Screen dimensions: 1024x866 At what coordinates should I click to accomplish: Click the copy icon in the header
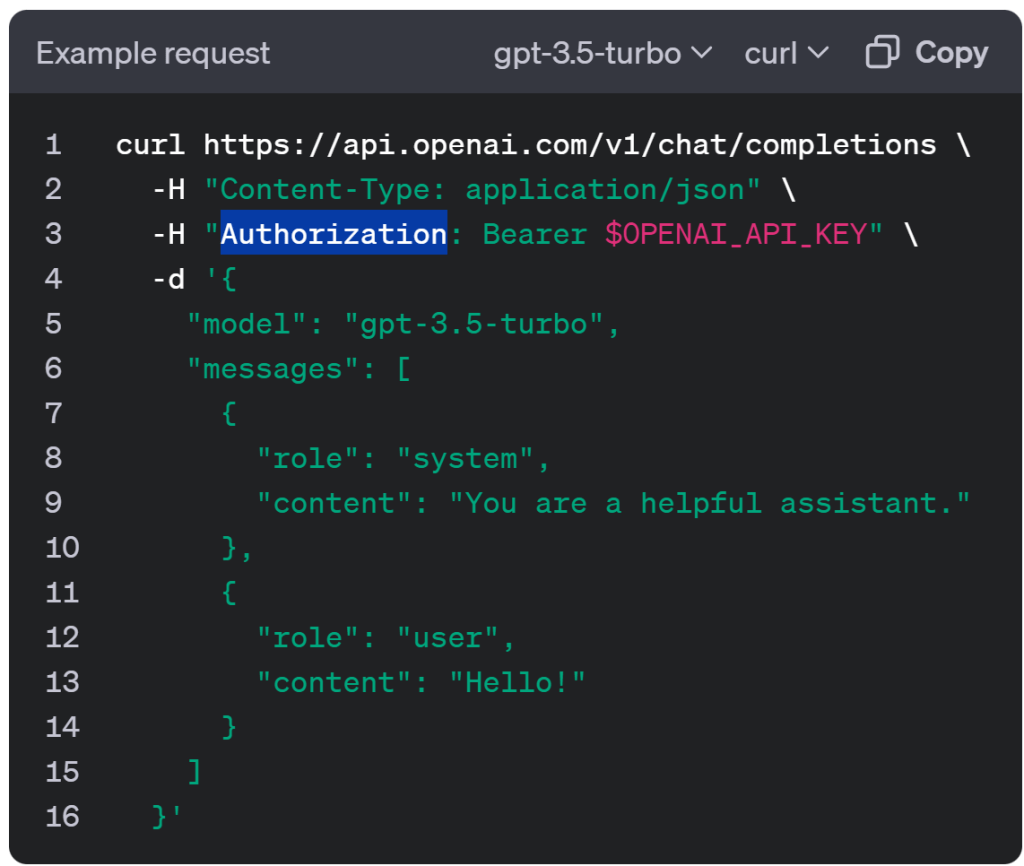tap(882, 53)
